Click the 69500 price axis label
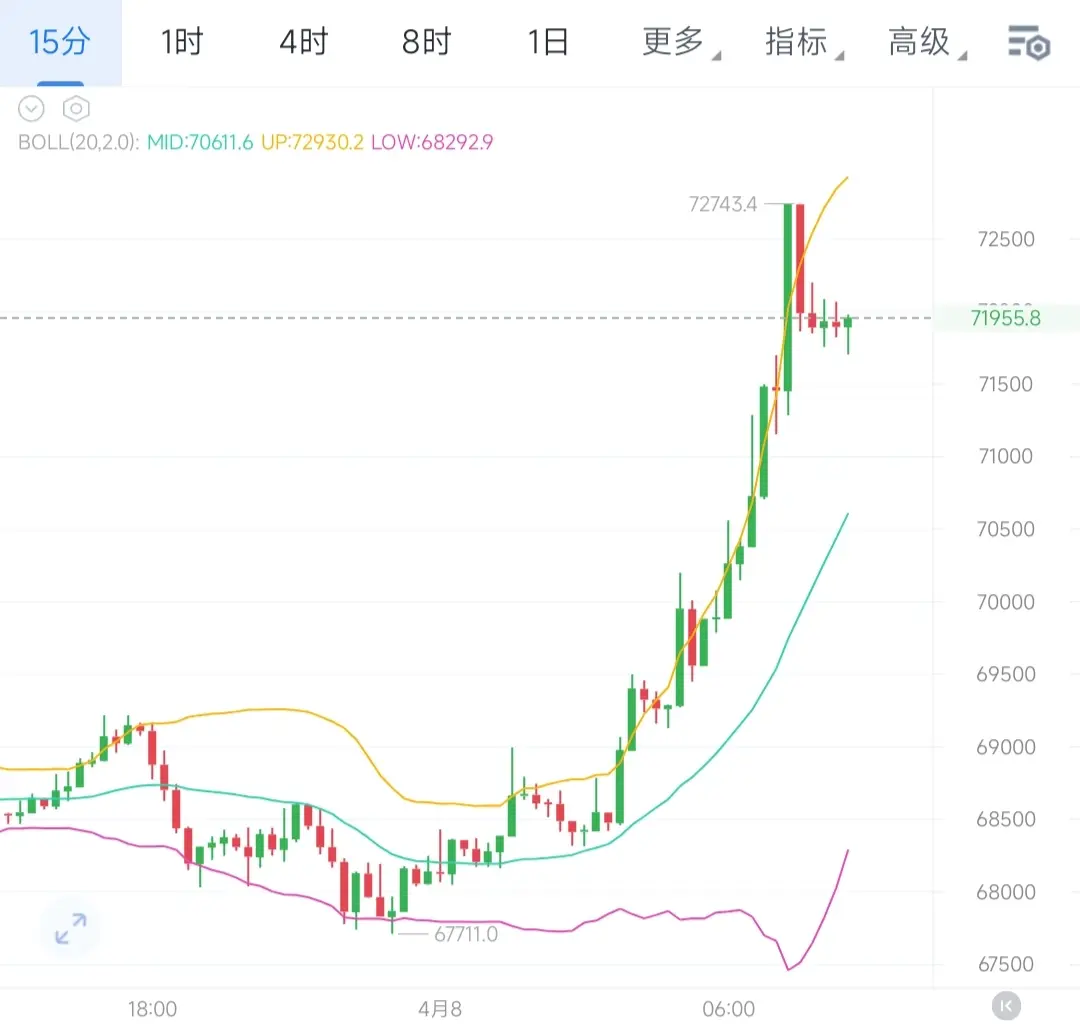This screenshot has width=1080, height=1027. [1006, 674]
